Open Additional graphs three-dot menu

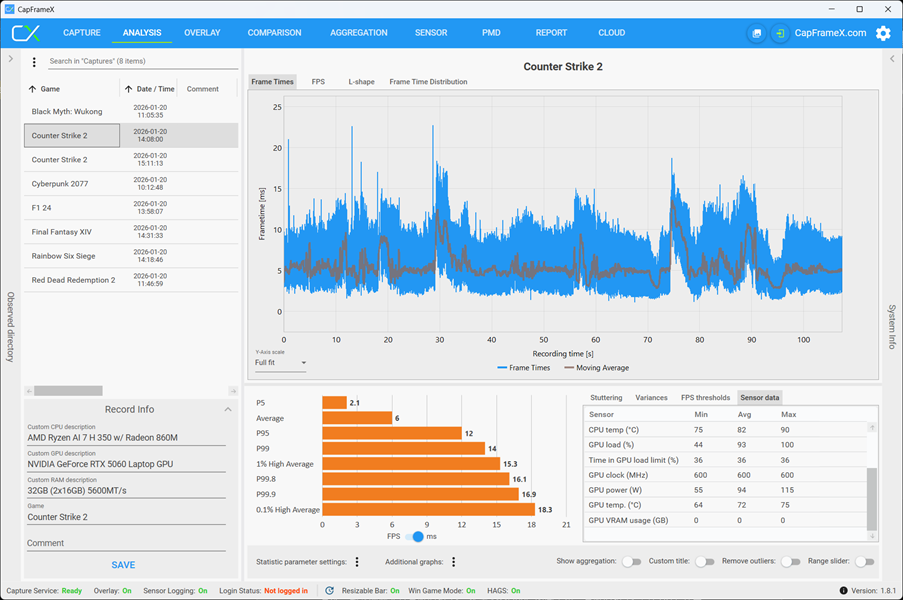pos(454,561)
